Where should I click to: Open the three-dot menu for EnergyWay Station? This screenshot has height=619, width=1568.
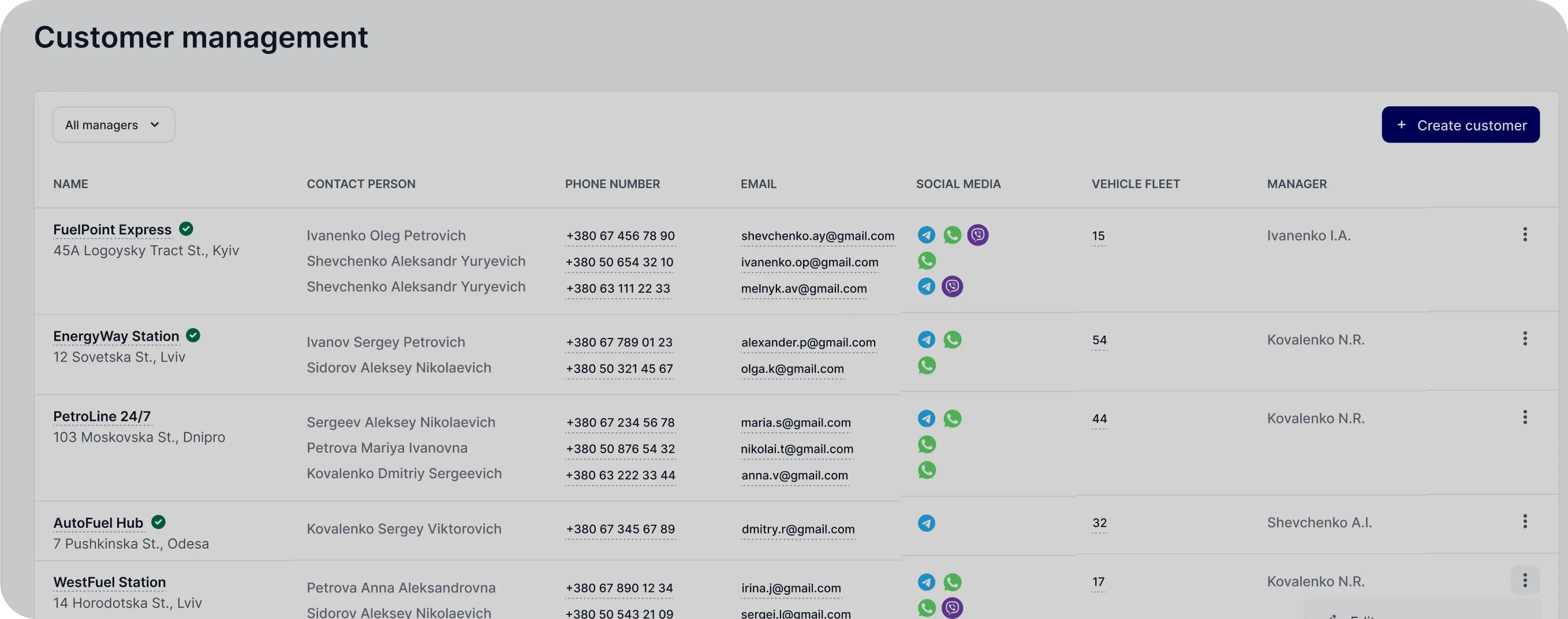click(1525, 339)
